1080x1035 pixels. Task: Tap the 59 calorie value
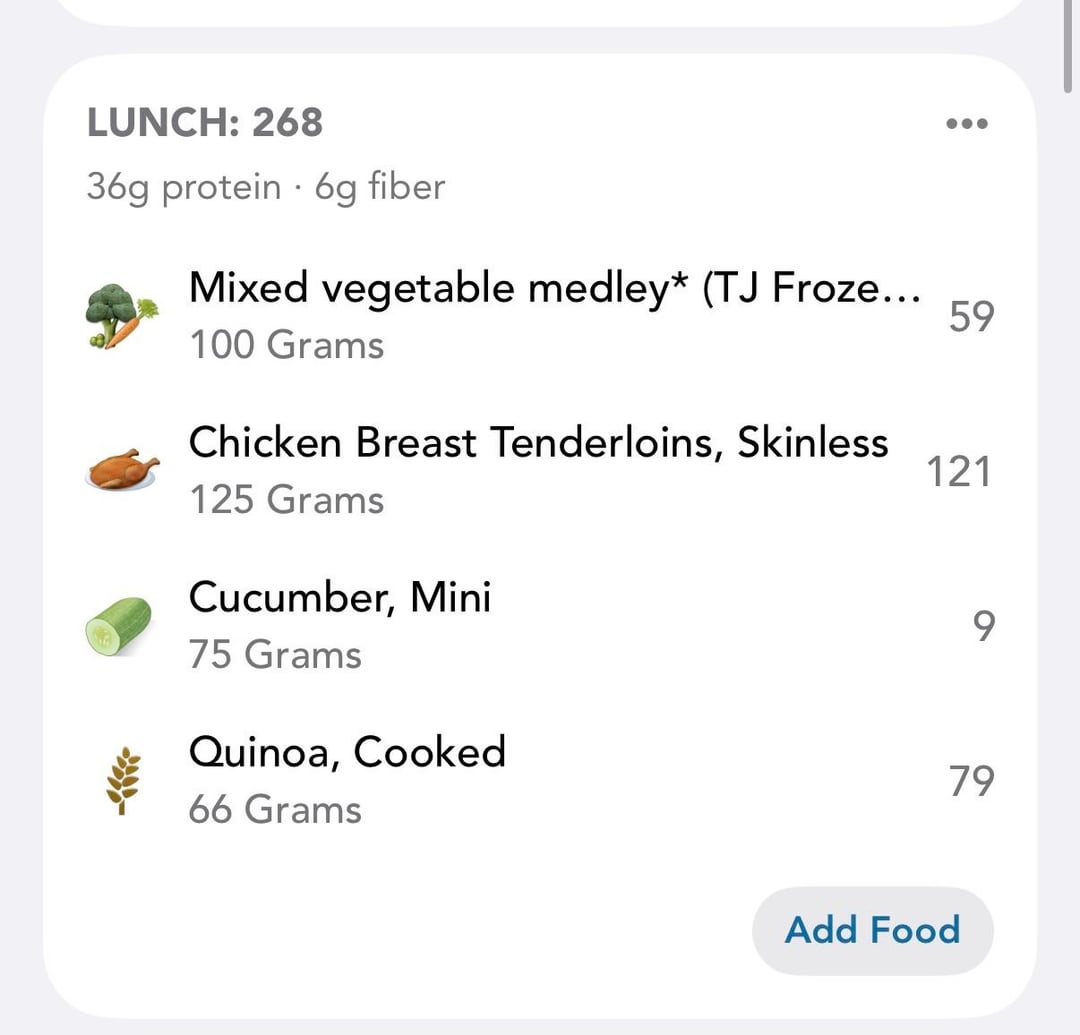[971, 317]
